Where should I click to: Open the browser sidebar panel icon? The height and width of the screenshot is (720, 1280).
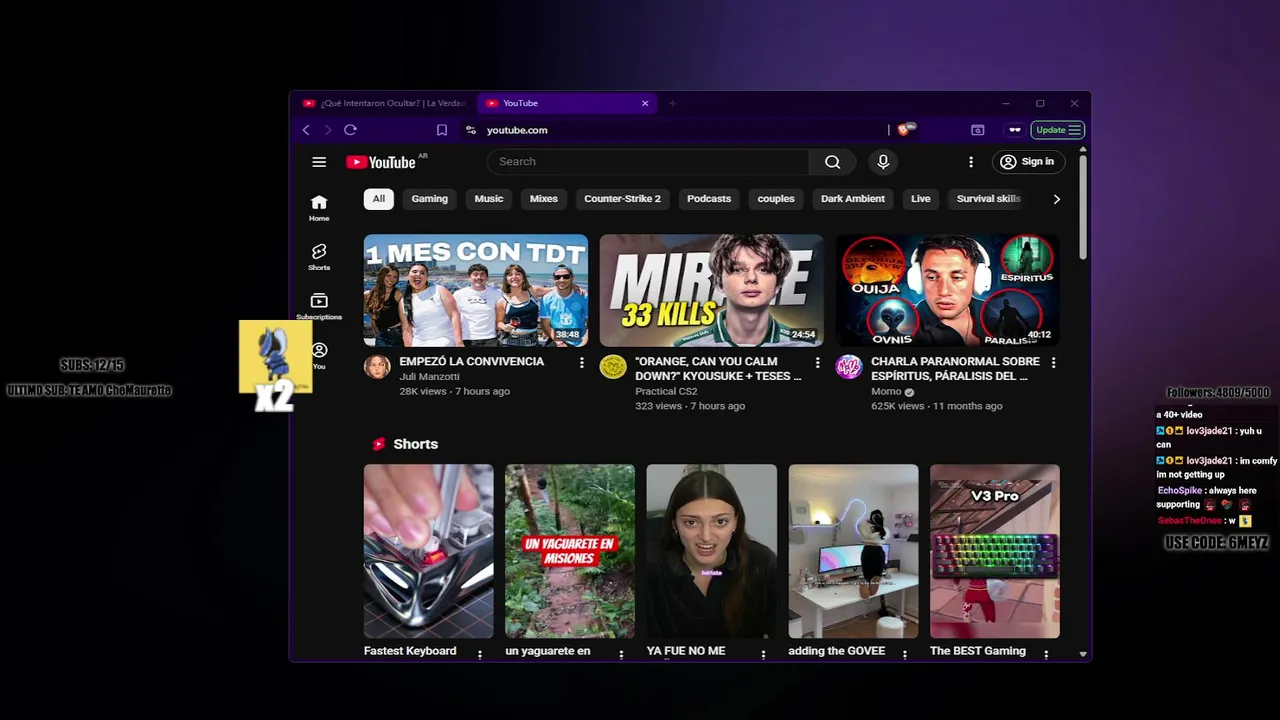tap(978, 130)
